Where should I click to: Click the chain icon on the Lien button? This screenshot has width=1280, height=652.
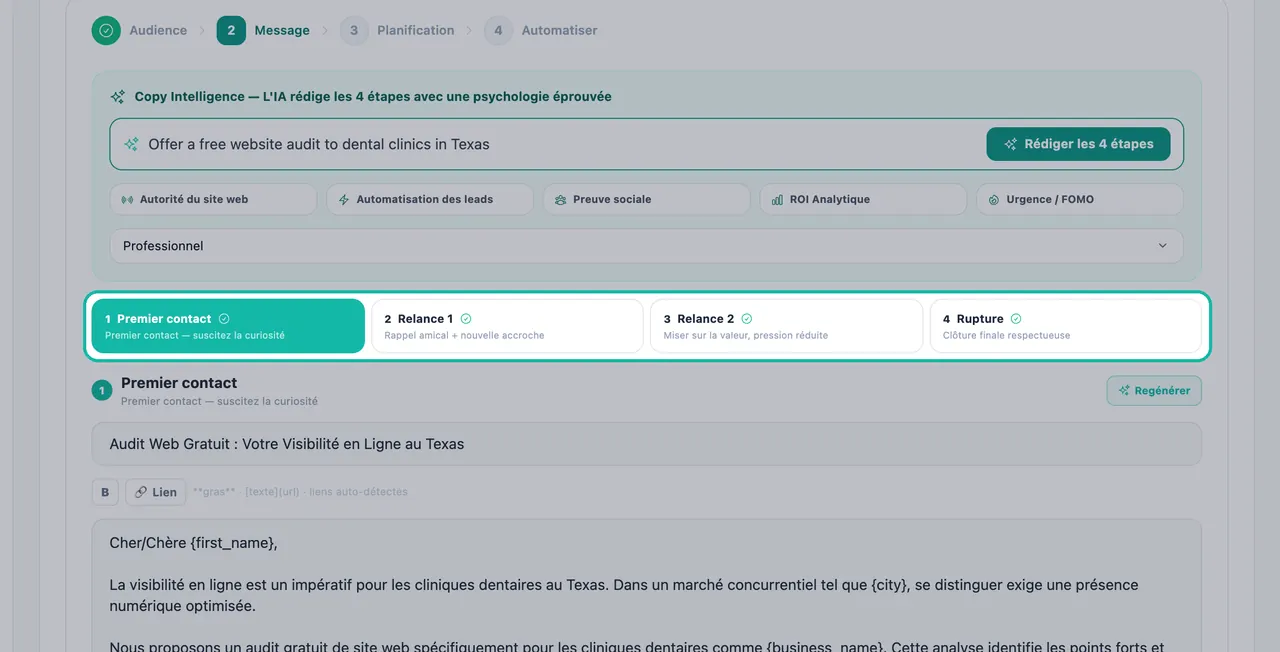[x=141, y=492]
